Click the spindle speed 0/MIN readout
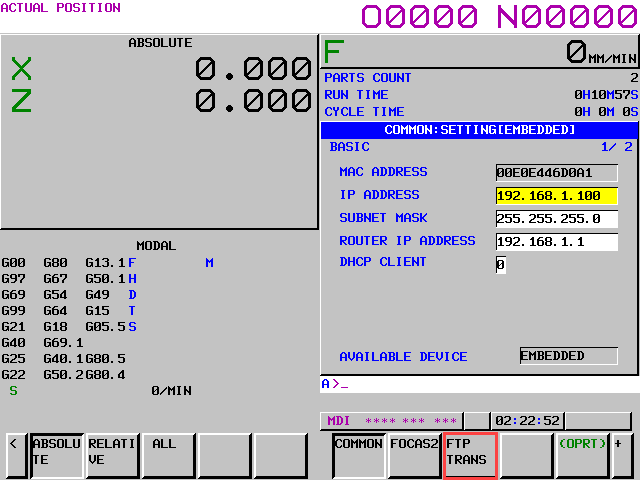This screenshot has height=480, width=640. [x=171, y=391]
